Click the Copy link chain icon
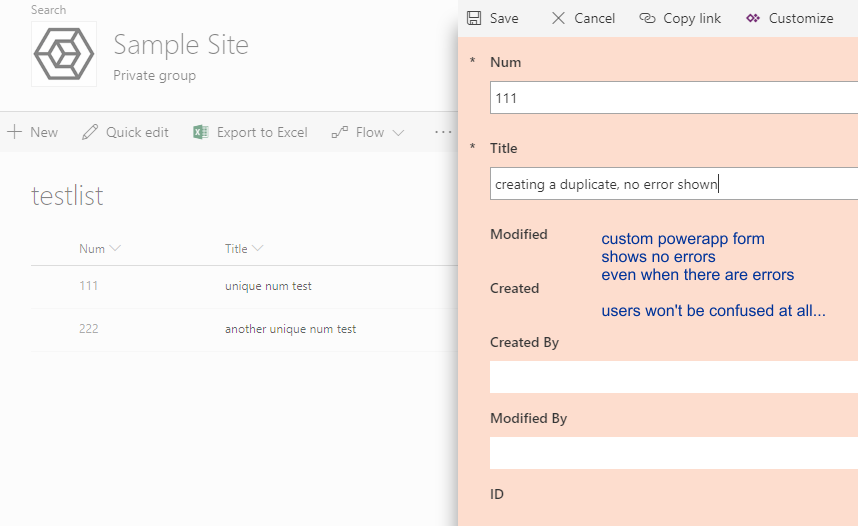The image size is (858, 526). (x=647, y=18)
